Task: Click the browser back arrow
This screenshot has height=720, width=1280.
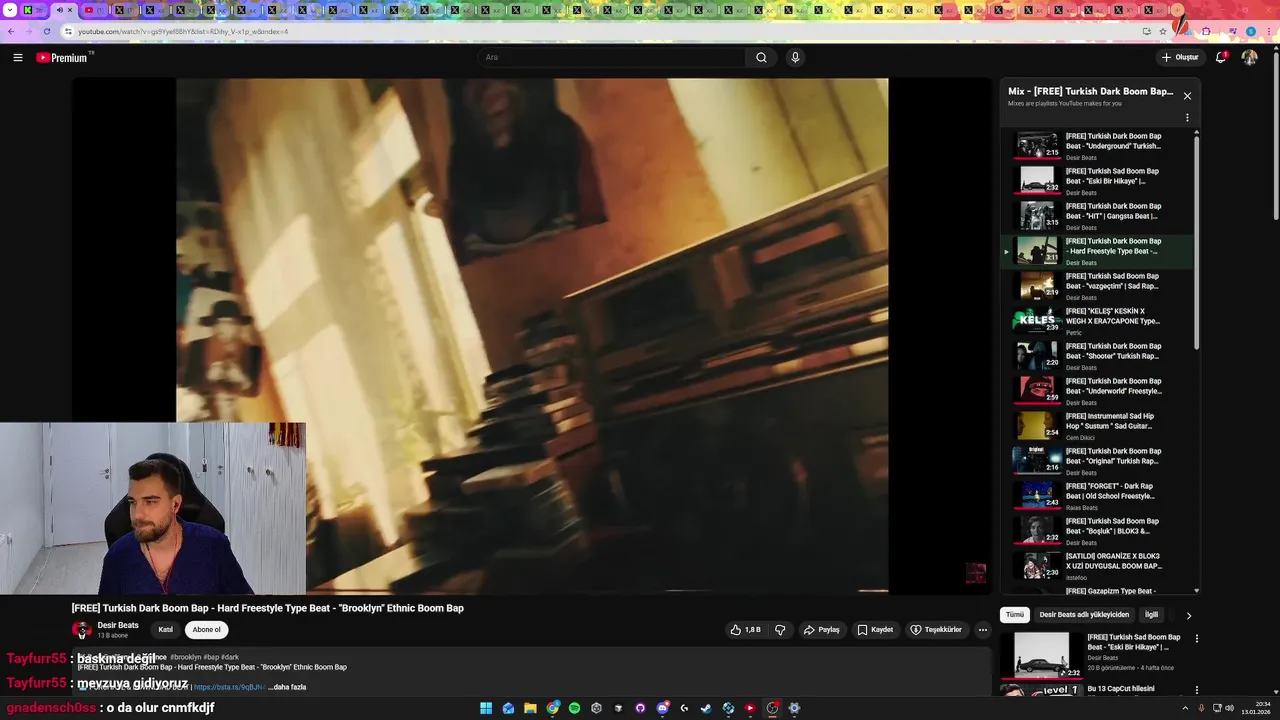Action: point(11,31)
